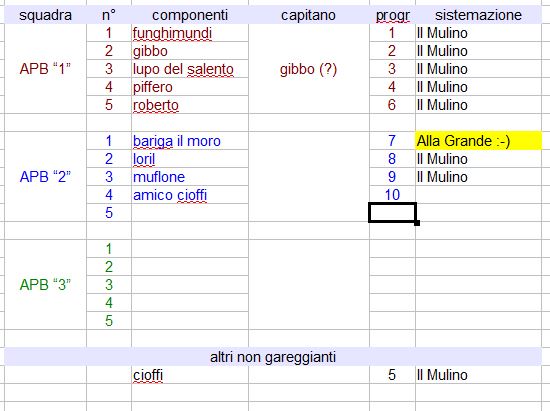This screenshot has width=550, height=411.
Task: Select the progr cell containing 10
Action: [392, 194]
